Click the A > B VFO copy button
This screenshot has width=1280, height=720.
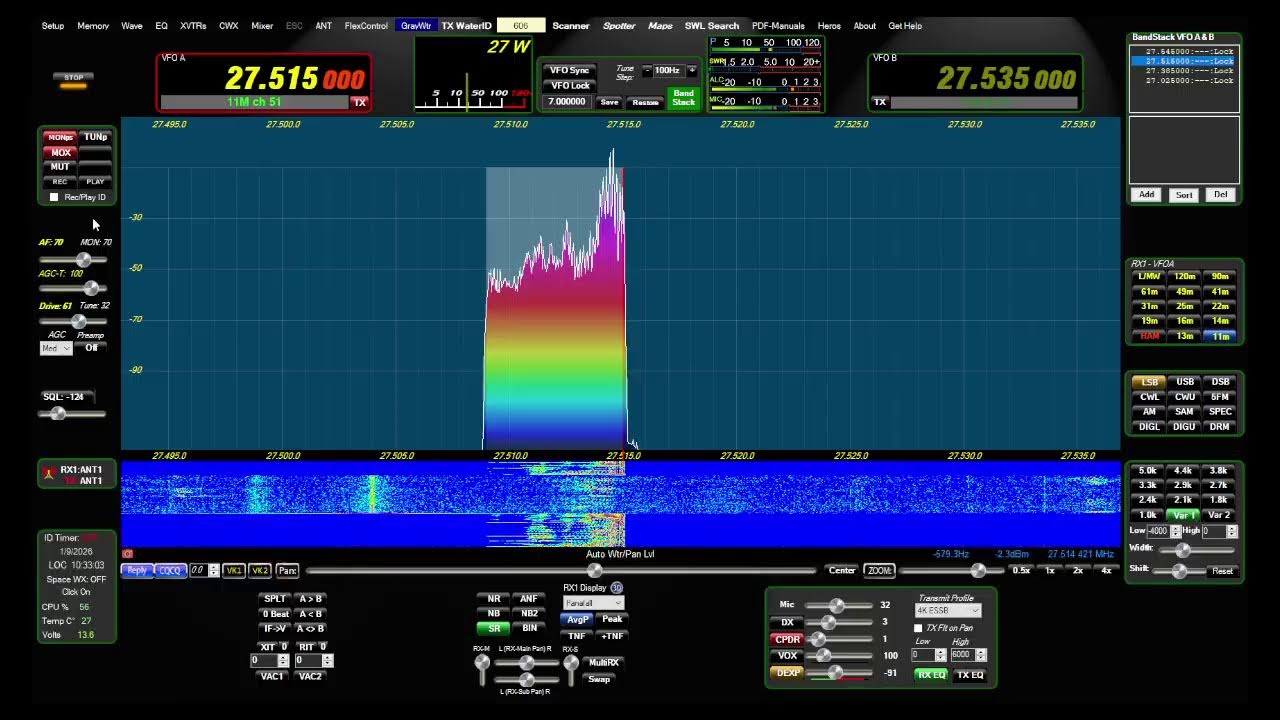click(x=310, y=599)
